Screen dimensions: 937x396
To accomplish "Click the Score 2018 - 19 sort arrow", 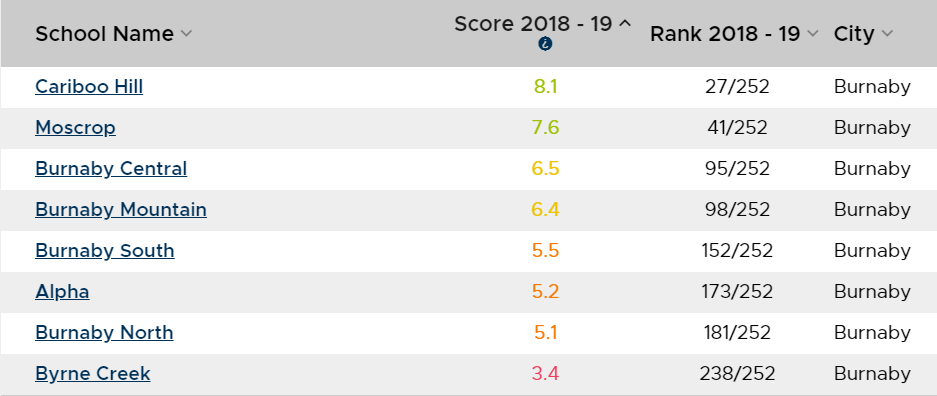I will pyautogui.click(x=624, y=24).
